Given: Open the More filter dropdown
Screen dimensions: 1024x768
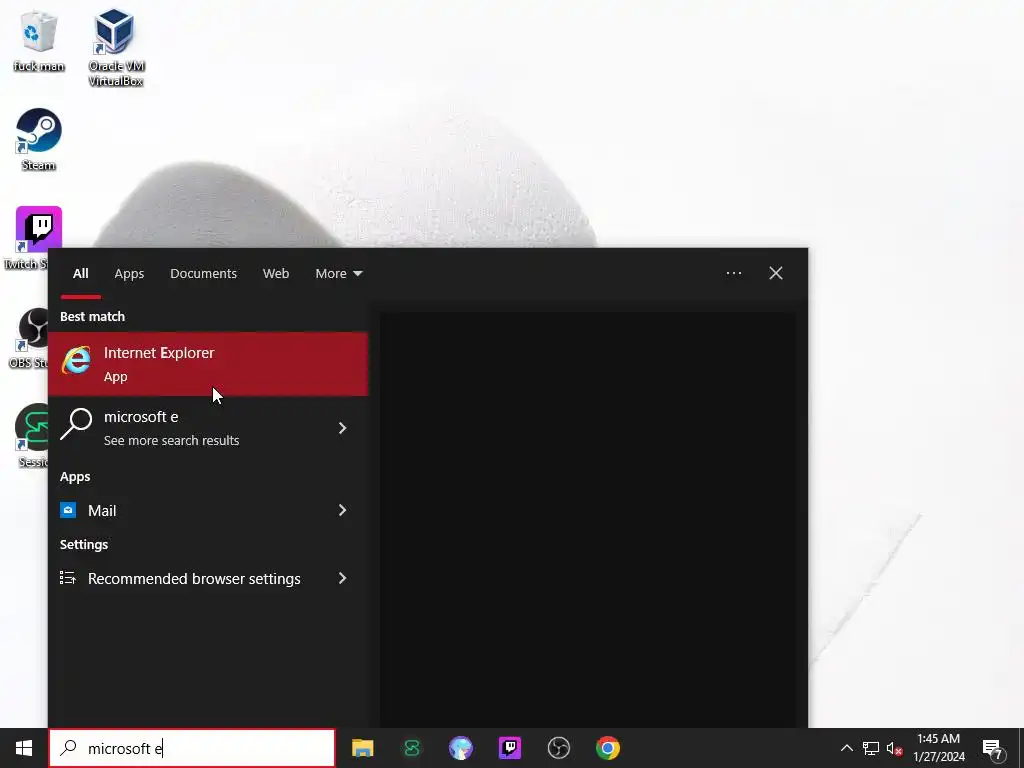Looking at the screenshot, I should 338,274.
